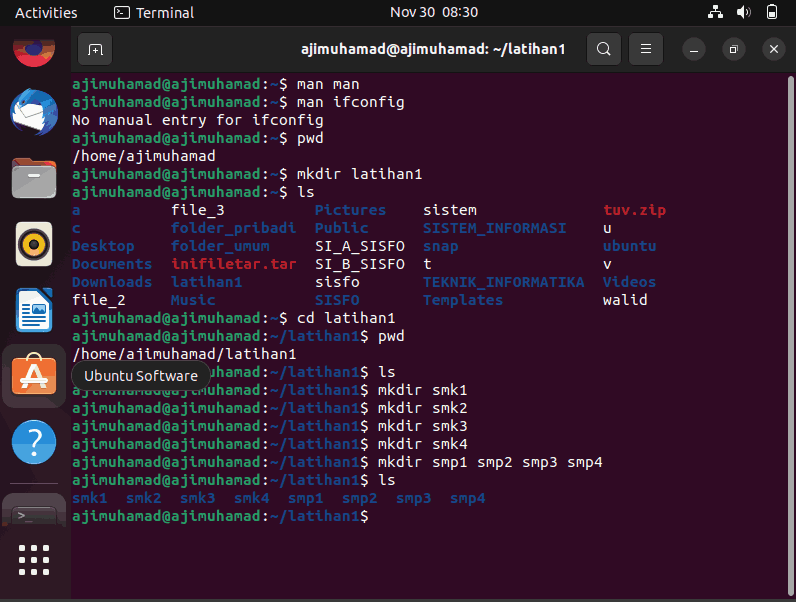Click 'SI_A_SISFO' in the listing
This screenshot has height=602, width=796.
tap(360, 246)
